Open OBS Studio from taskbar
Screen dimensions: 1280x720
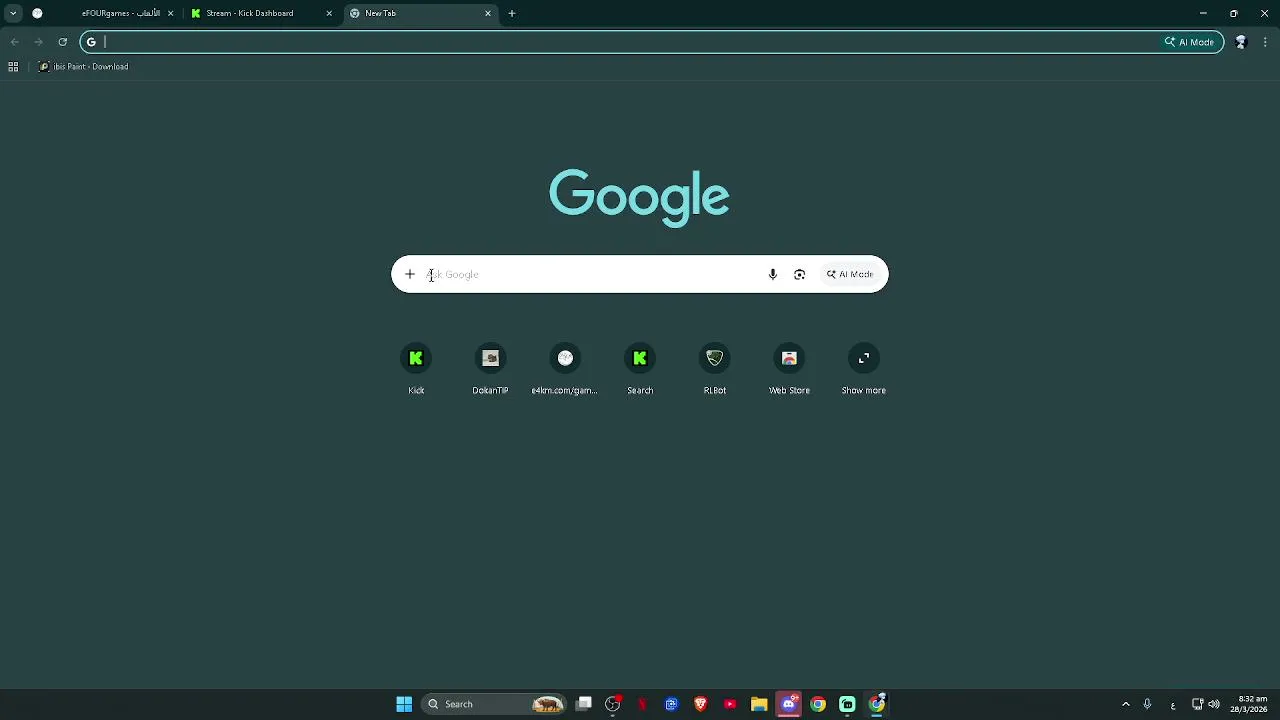point(613,704)
